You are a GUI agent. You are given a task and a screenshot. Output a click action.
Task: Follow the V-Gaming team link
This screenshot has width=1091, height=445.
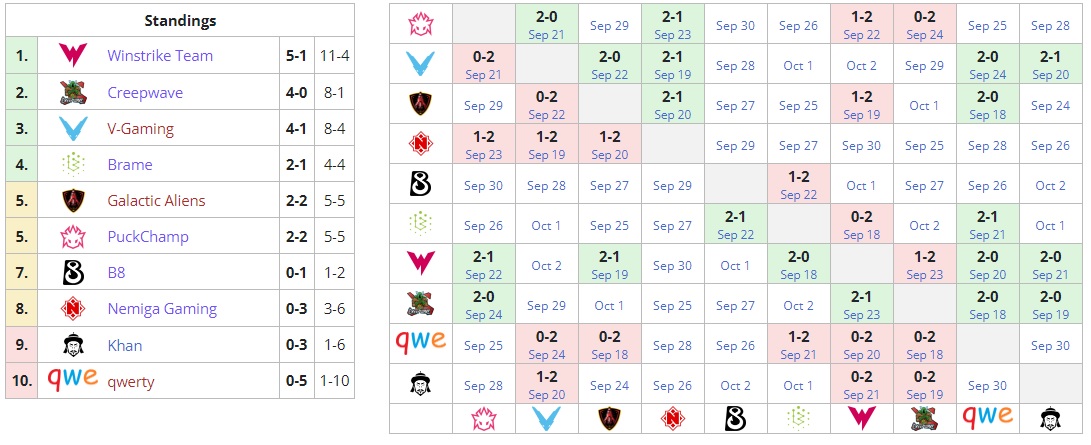click(141, 129)
